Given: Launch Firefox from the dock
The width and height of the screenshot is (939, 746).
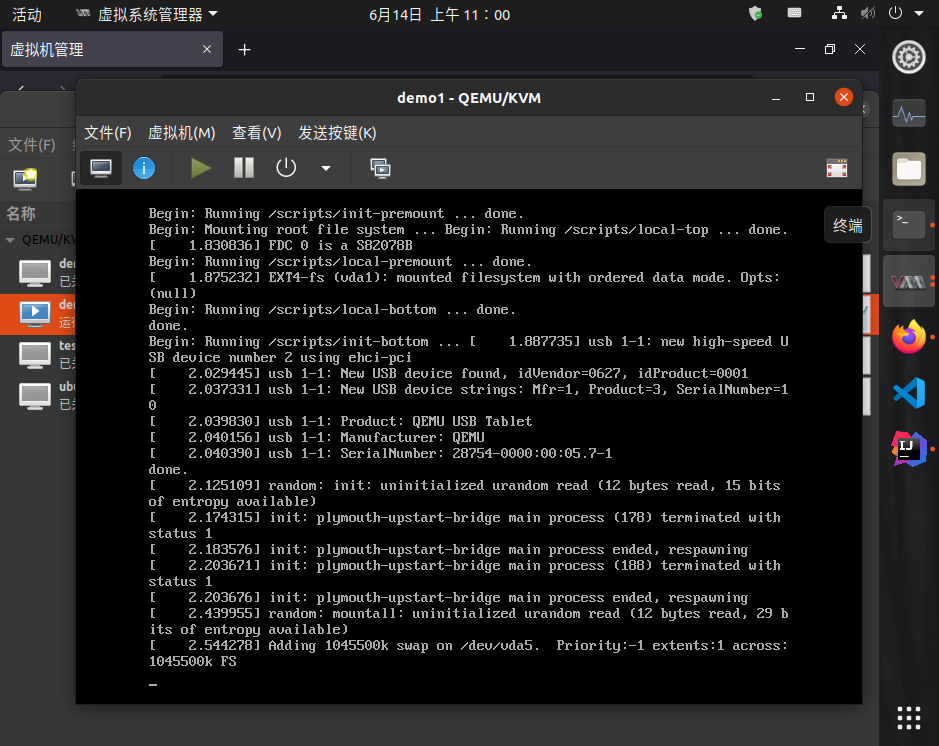Looking at the screenshot, I should coord(908,336).
